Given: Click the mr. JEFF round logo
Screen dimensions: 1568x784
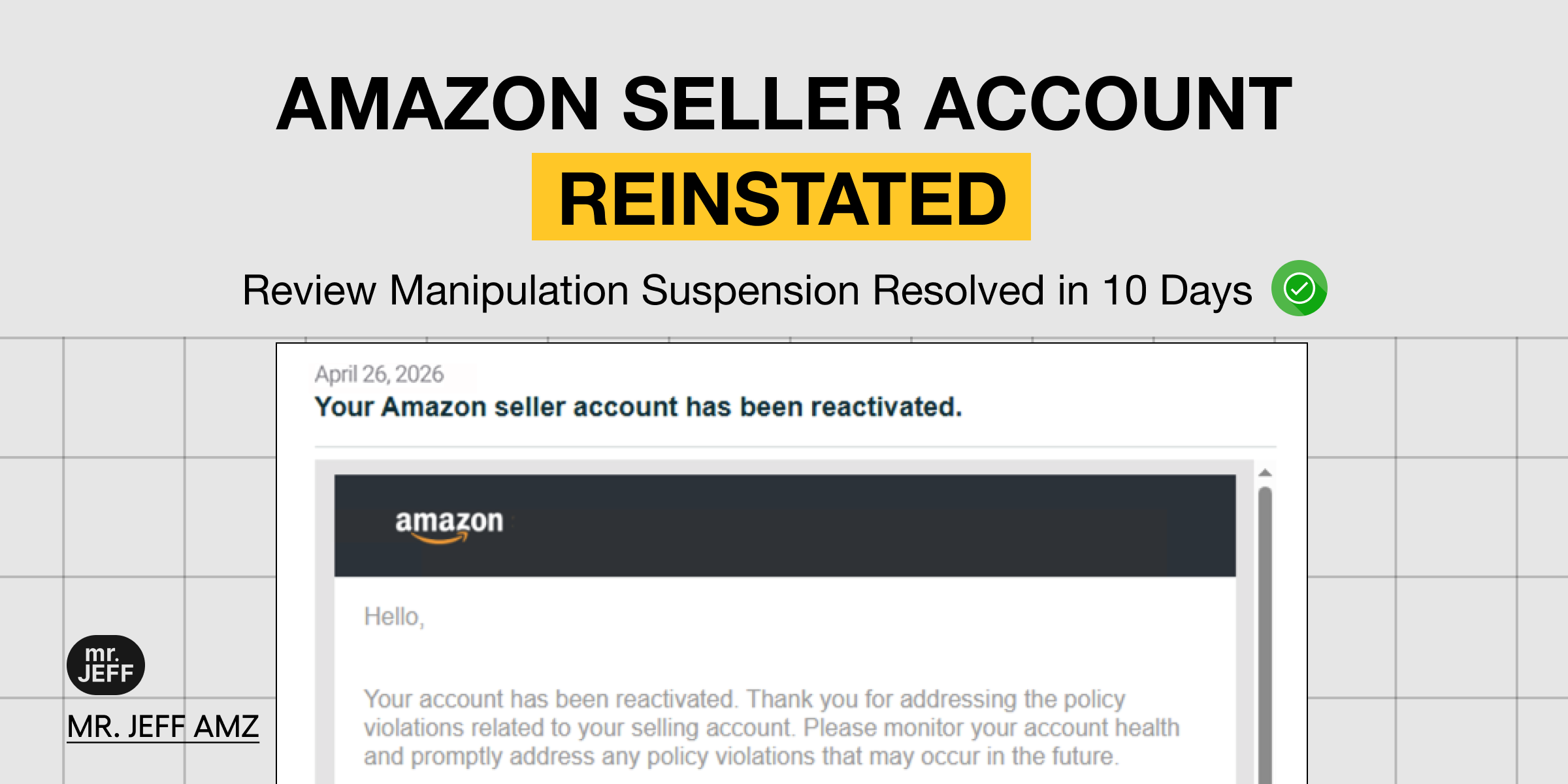Looking at the screenshot, I should click(106, 664).
